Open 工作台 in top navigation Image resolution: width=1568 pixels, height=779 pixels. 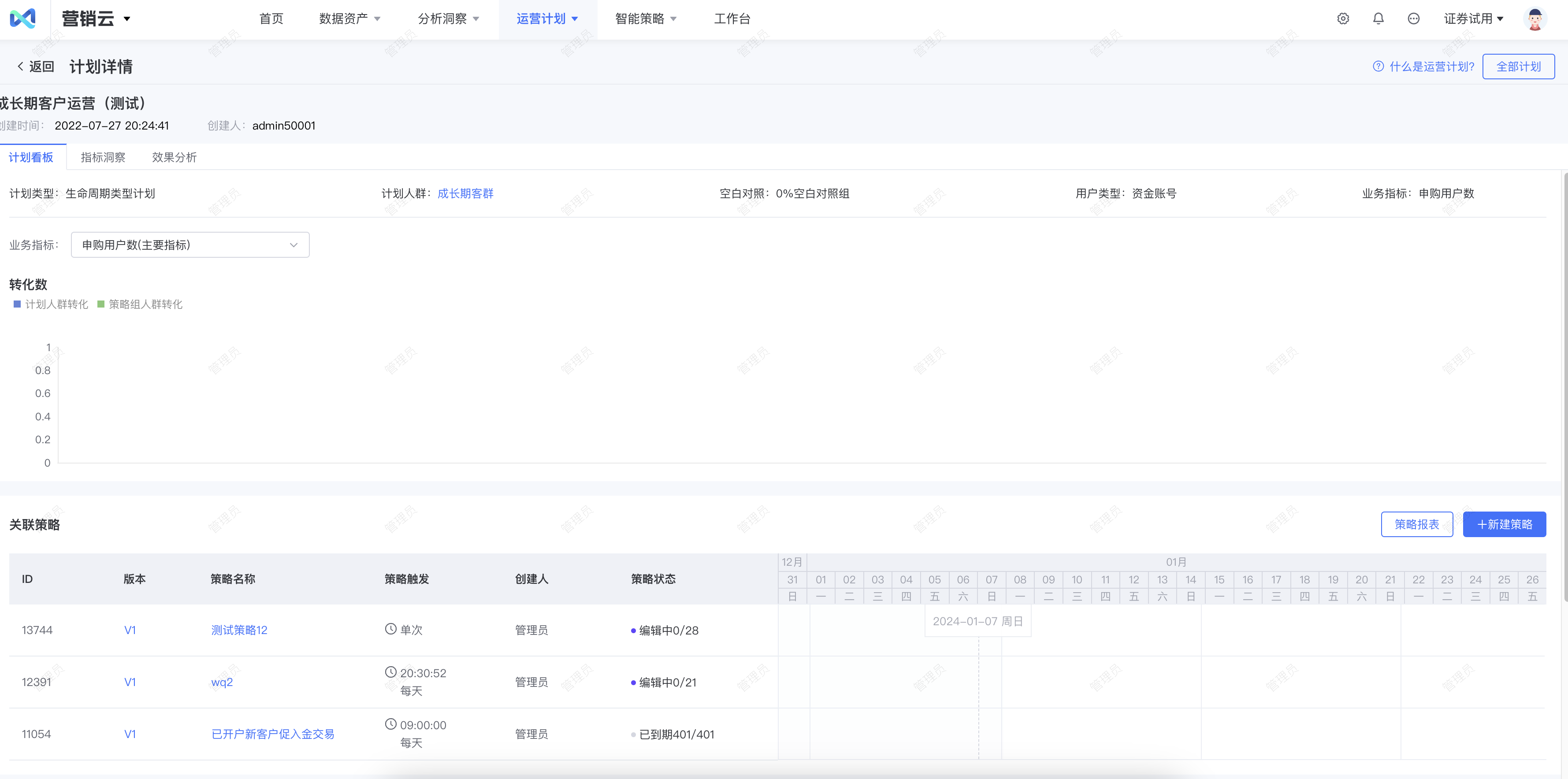732,19
